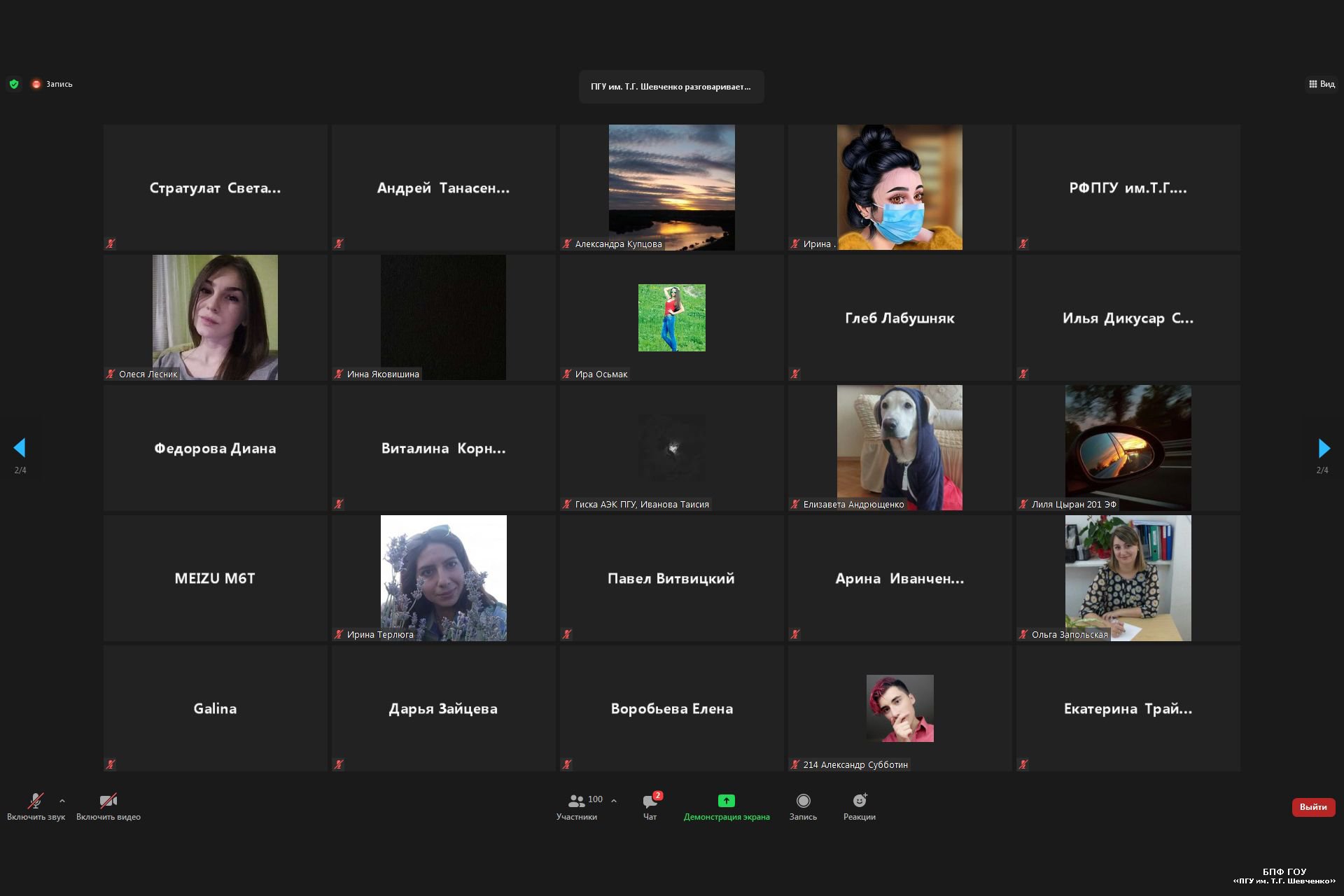Viewport: 1344px width, 896px height.
Task: Go to previous gallery page arrow
Action: pyautogui.click(x=20, y=448)
